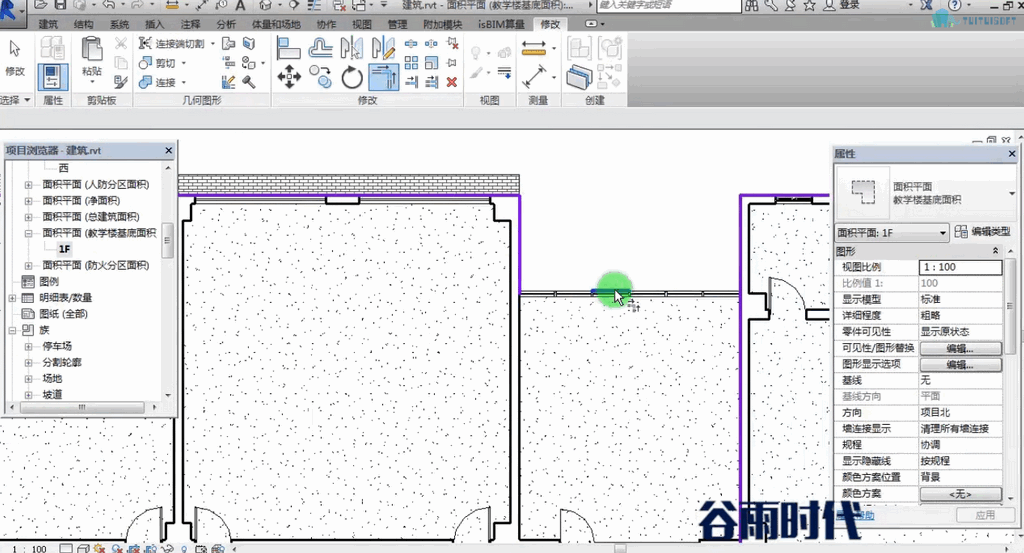The width and height of the screenshot is (1024, 553).
Task: Toggle the Properties palette button
Action: point(53,77)
